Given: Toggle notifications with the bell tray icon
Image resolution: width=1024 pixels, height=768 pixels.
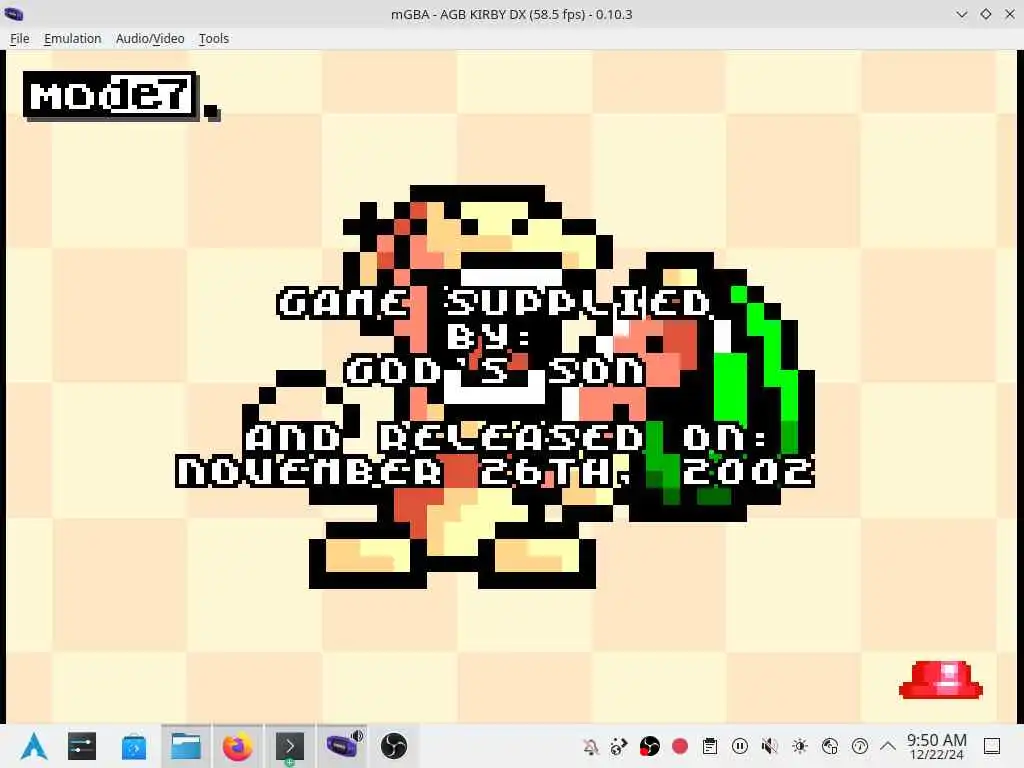Looking at the screenshot, I should pos(590,746).
